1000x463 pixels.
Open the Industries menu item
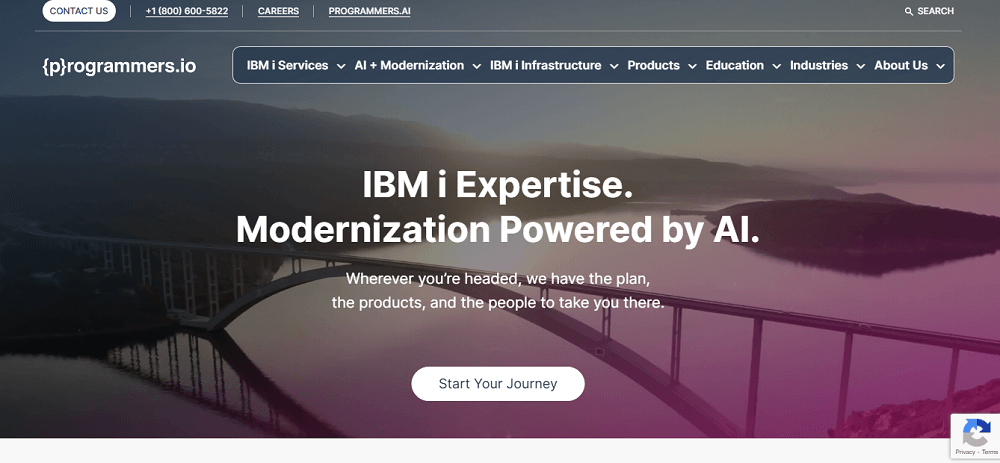(x=818, y=66)
